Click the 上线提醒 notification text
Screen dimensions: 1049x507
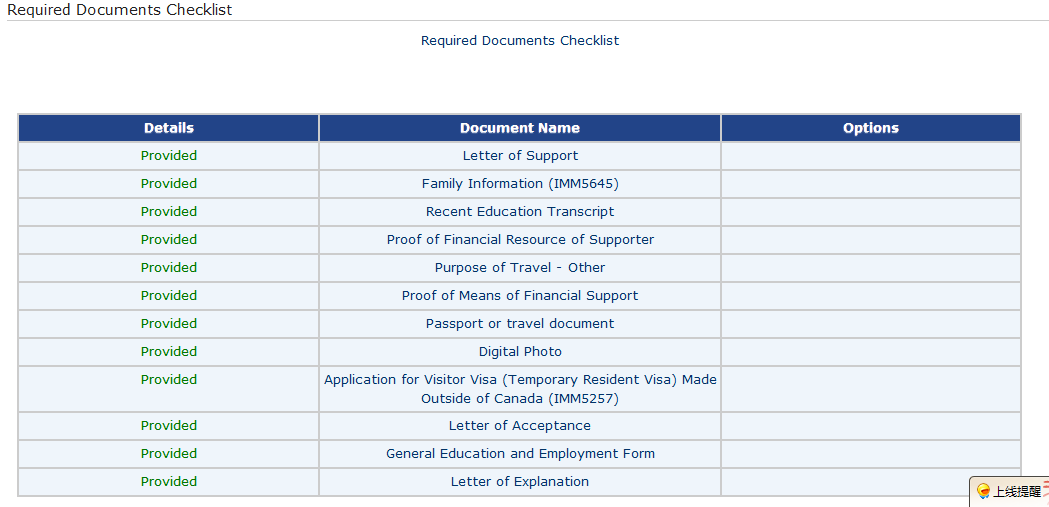coord(1016,492)
